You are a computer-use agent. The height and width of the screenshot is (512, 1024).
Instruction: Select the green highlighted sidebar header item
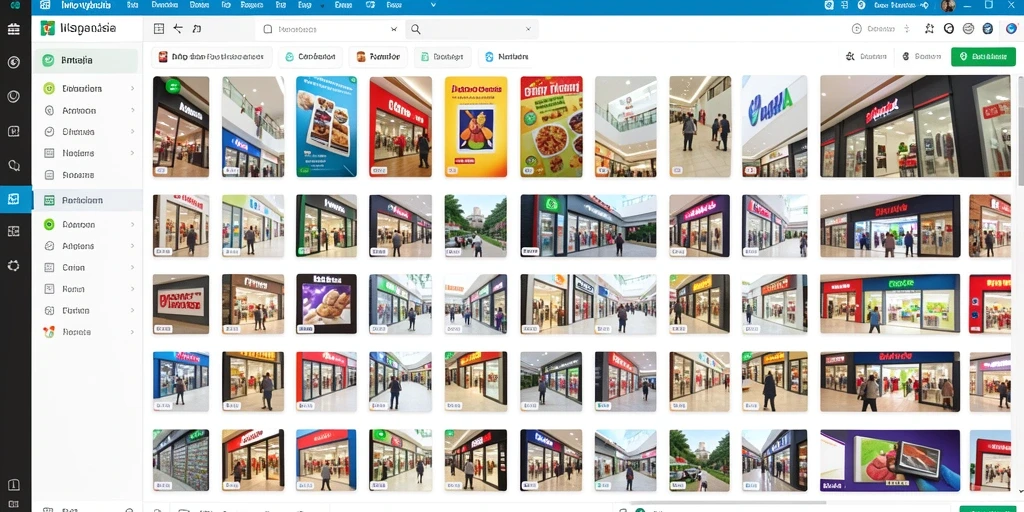coord(86,60)
